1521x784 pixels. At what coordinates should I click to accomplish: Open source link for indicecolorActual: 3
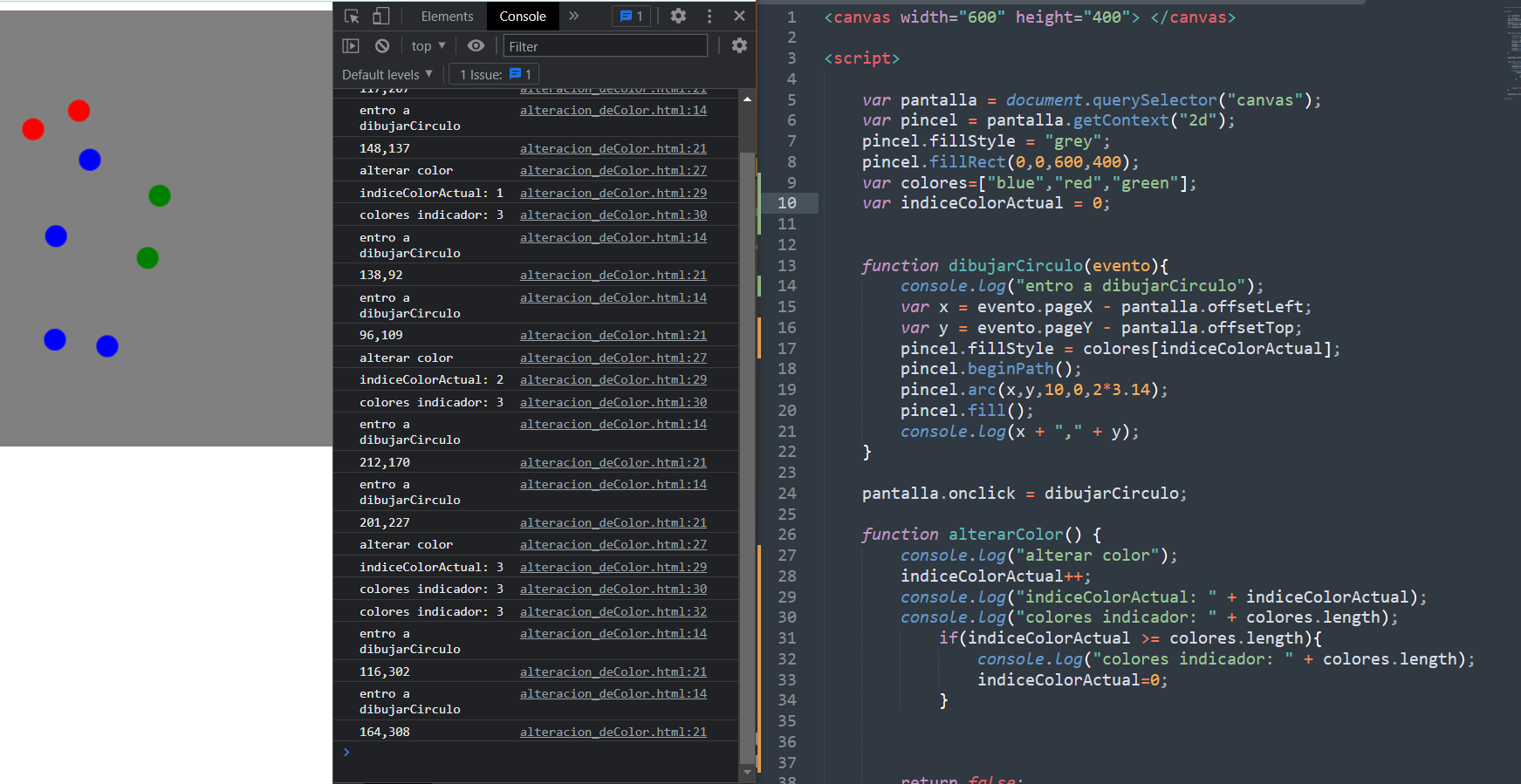613,567
